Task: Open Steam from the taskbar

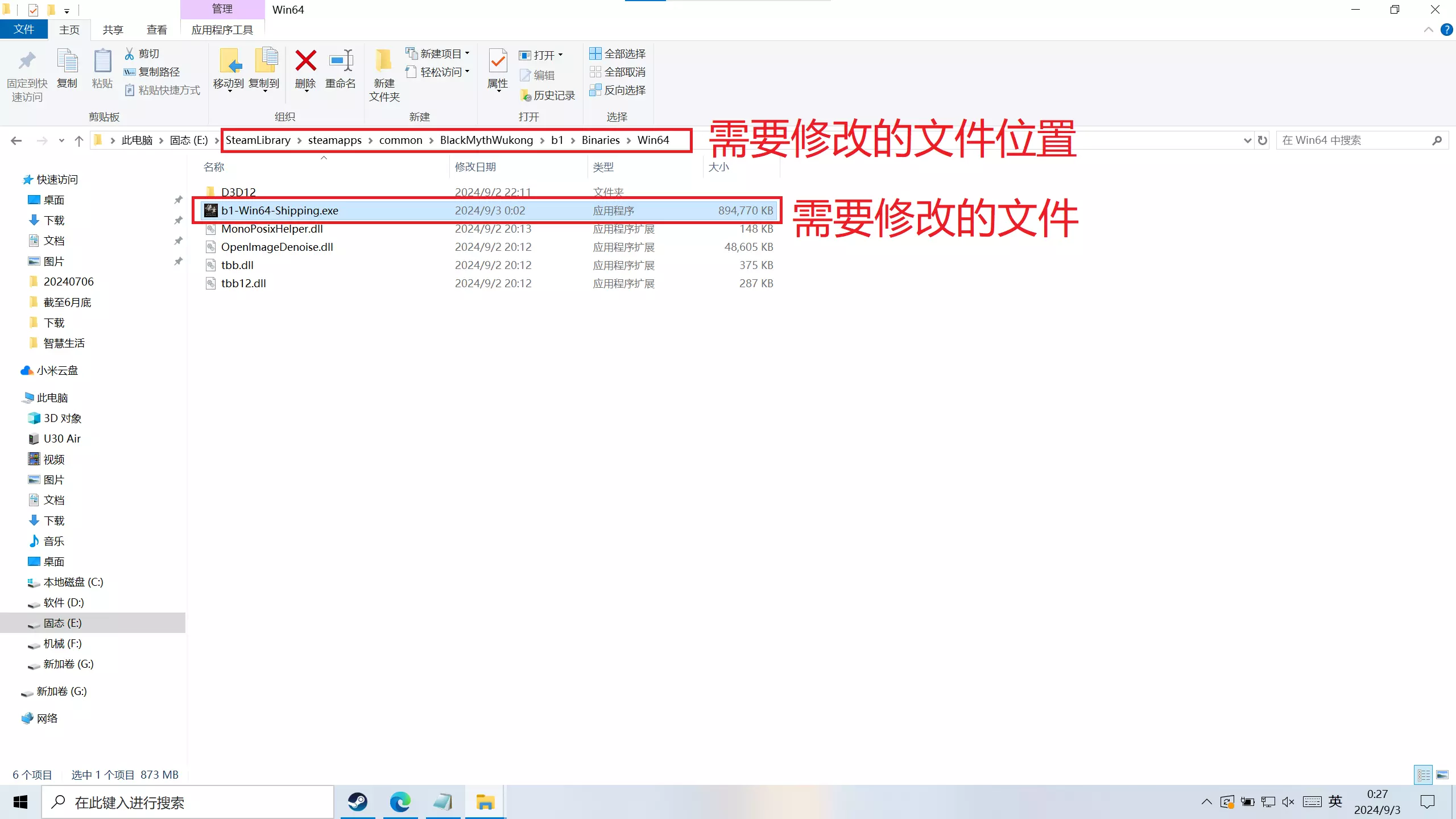Action: pos(358,802)
